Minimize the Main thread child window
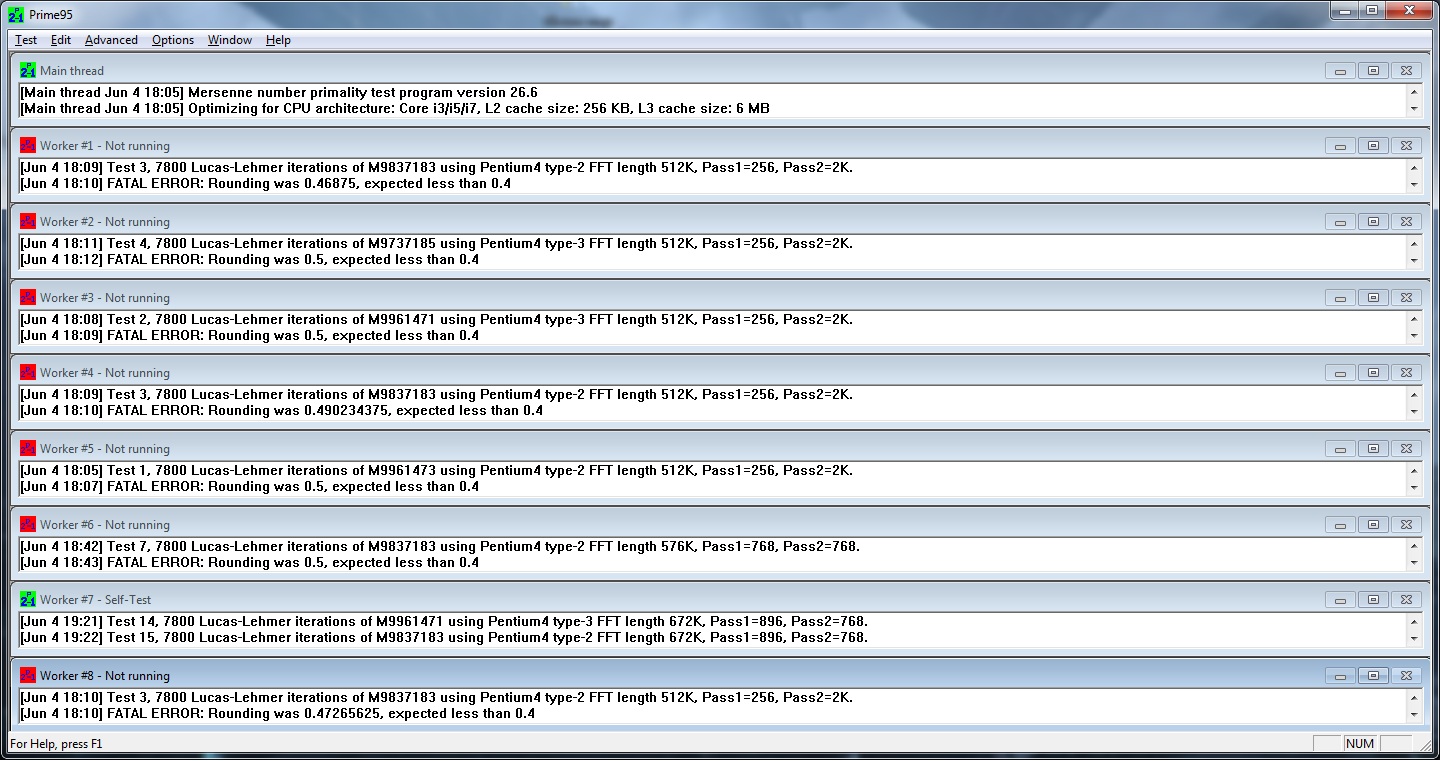1440x761 pixels. pos(1340,71)
